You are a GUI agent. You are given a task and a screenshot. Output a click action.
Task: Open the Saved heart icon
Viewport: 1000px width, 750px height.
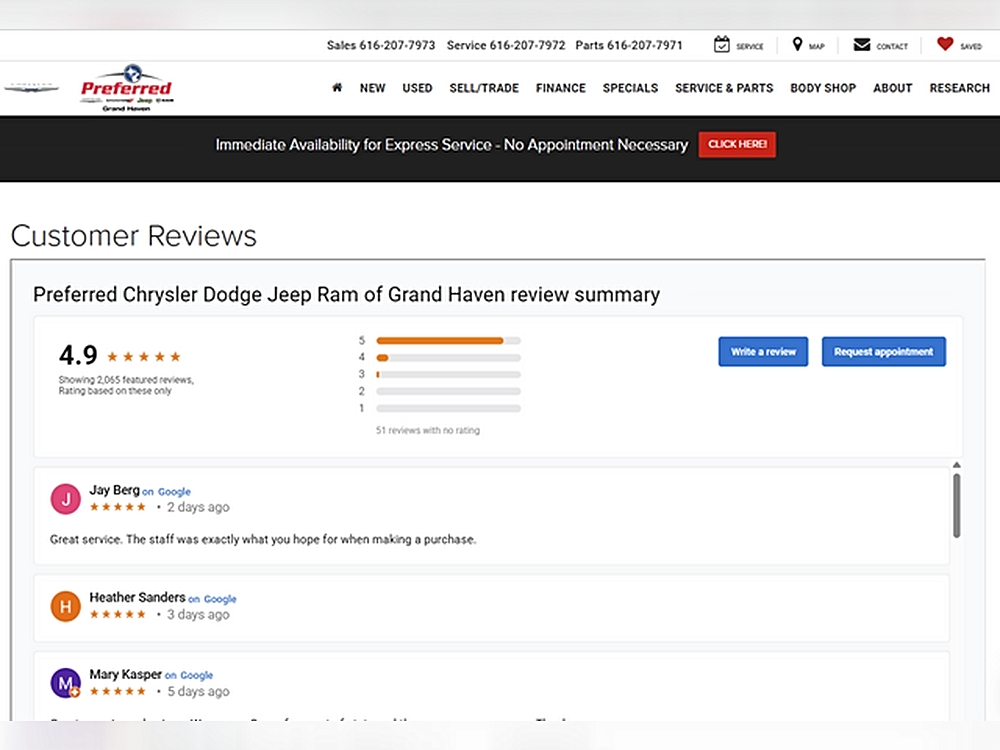945,44
